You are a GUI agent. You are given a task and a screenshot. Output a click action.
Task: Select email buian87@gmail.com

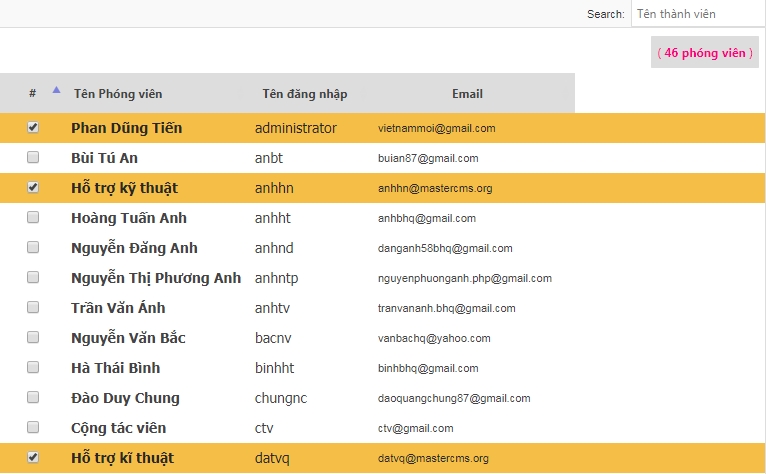[428, 158]
